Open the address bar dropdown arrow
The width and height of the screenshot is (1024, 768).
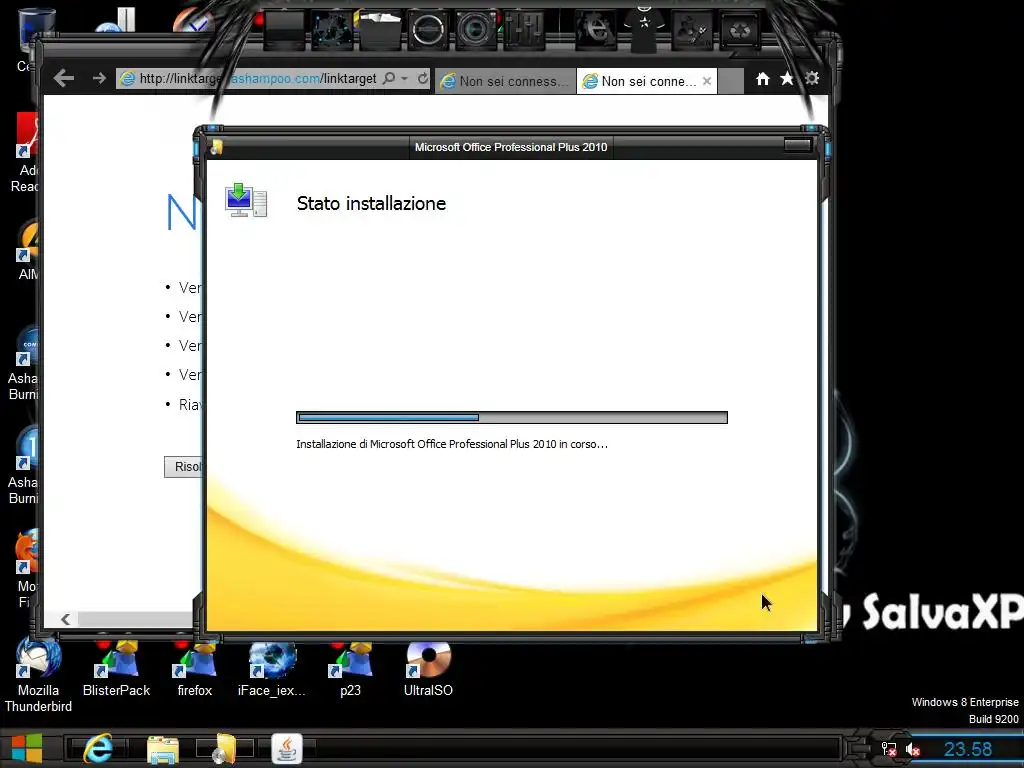[405, 79]
